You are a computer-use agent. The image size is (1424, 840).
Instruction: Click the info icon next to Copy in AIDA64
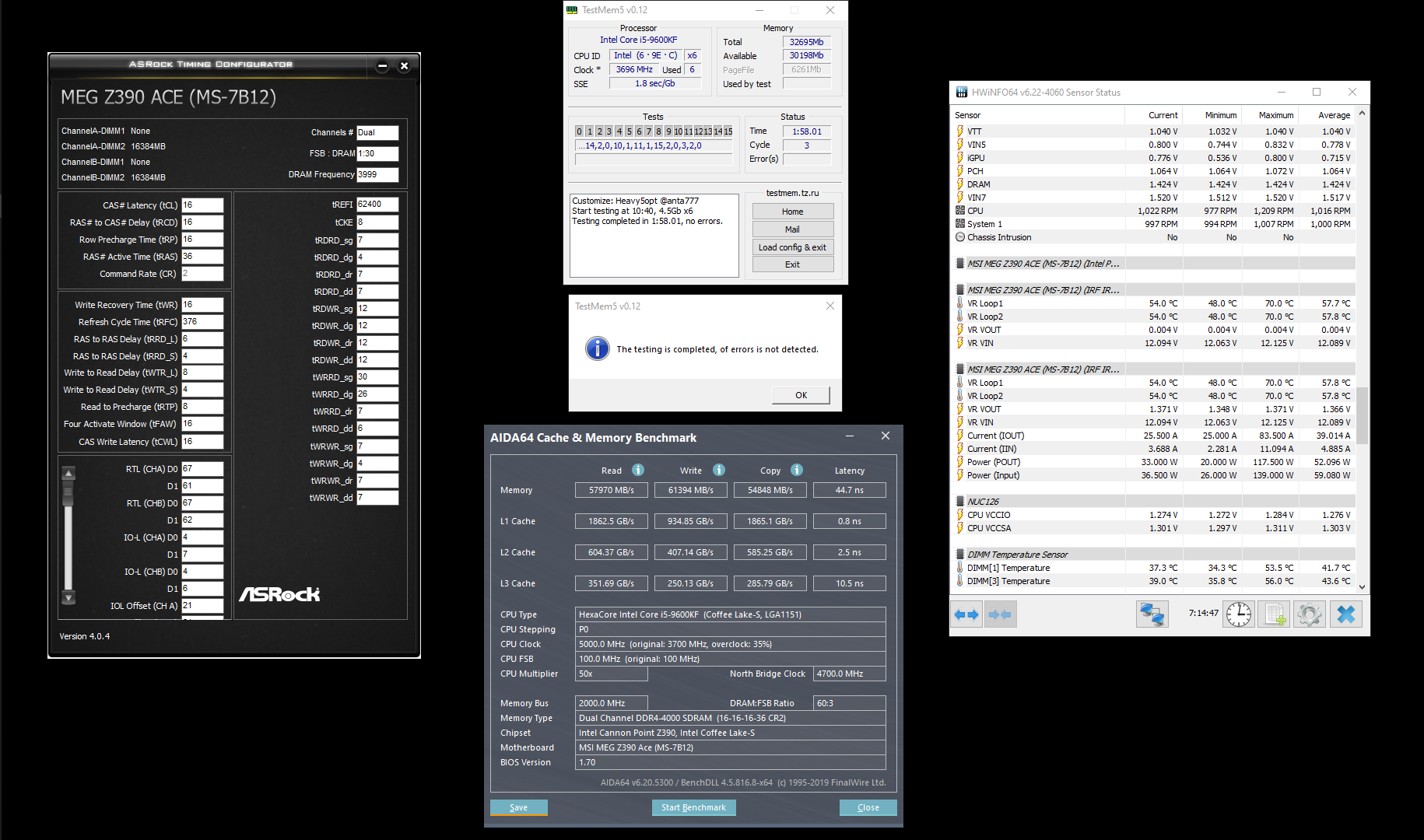pyautogui.click(x=797, y=470)
